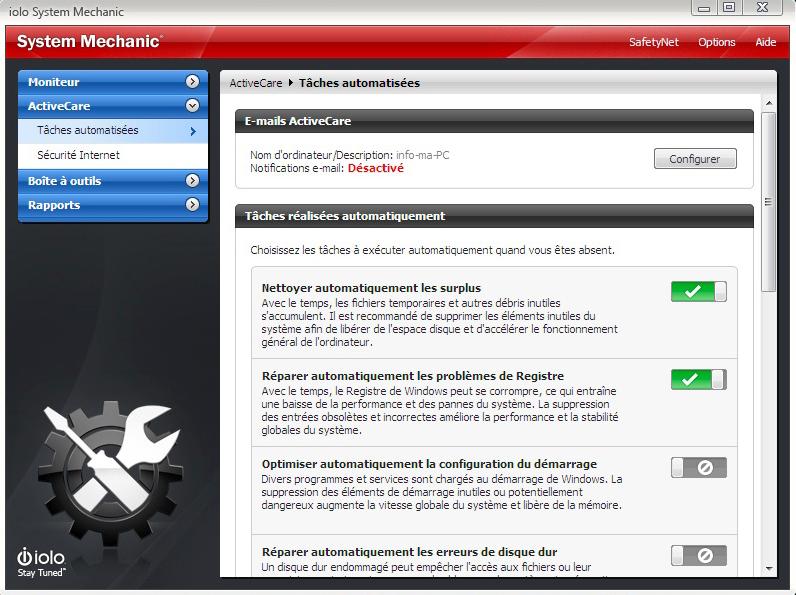Click the Configurer button
This screenshot has height=595, width=796.
[x=695, y=159]
